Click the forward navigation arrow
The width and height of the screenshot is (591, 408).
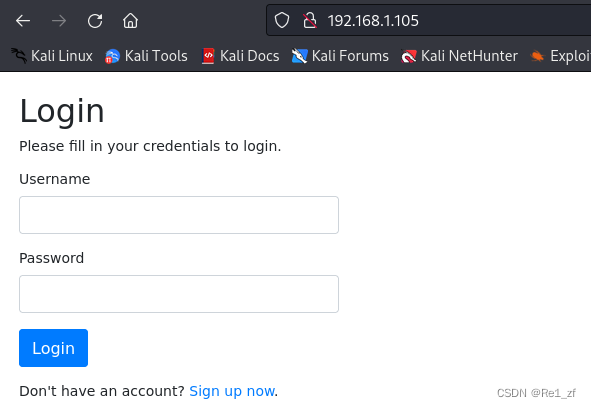(59, 21)
